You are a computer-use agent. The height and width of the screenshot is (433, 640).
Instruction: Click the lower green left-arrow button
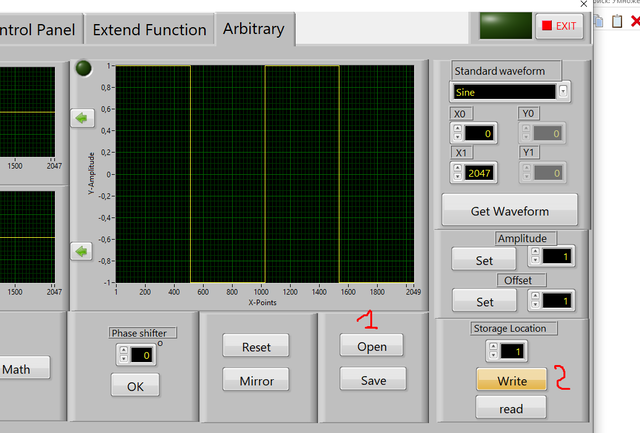(x=82, y=251)
